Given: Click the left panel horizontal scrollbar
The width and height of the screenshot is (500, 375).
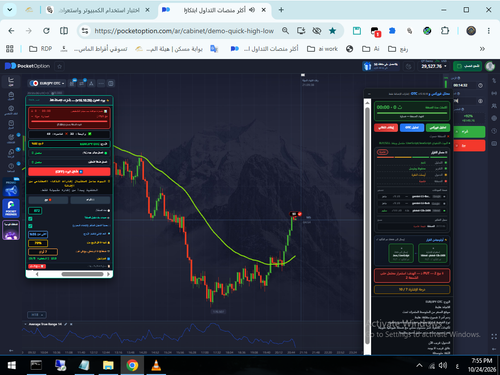Looking at the screenshot, I should click(82, 274).
